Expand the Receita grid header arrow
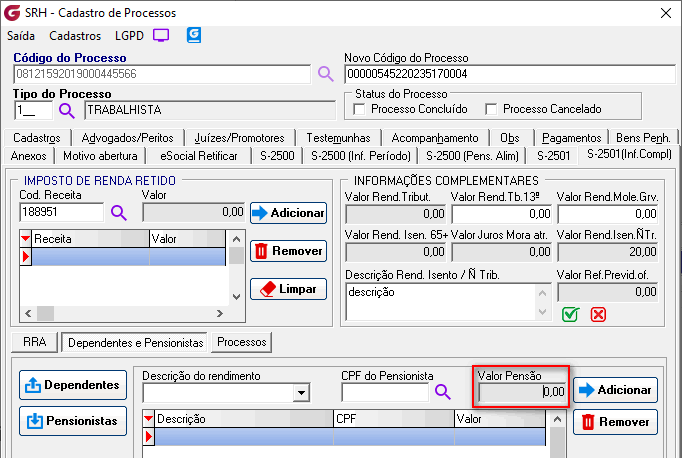This screenshot has height=458, width=682. (26, 239)
